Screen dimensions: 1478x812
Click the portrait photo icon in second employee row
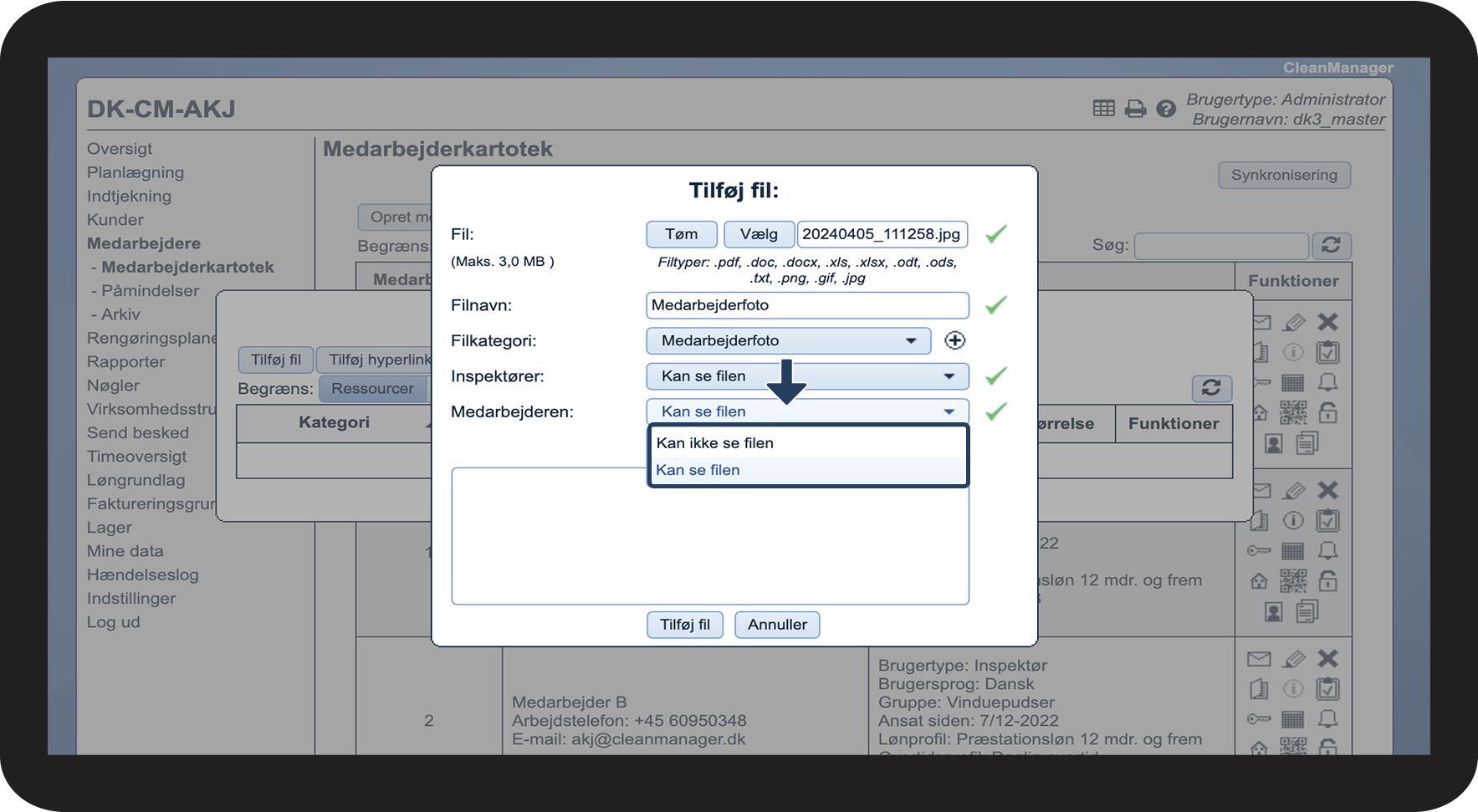[x=1273, y=612]
